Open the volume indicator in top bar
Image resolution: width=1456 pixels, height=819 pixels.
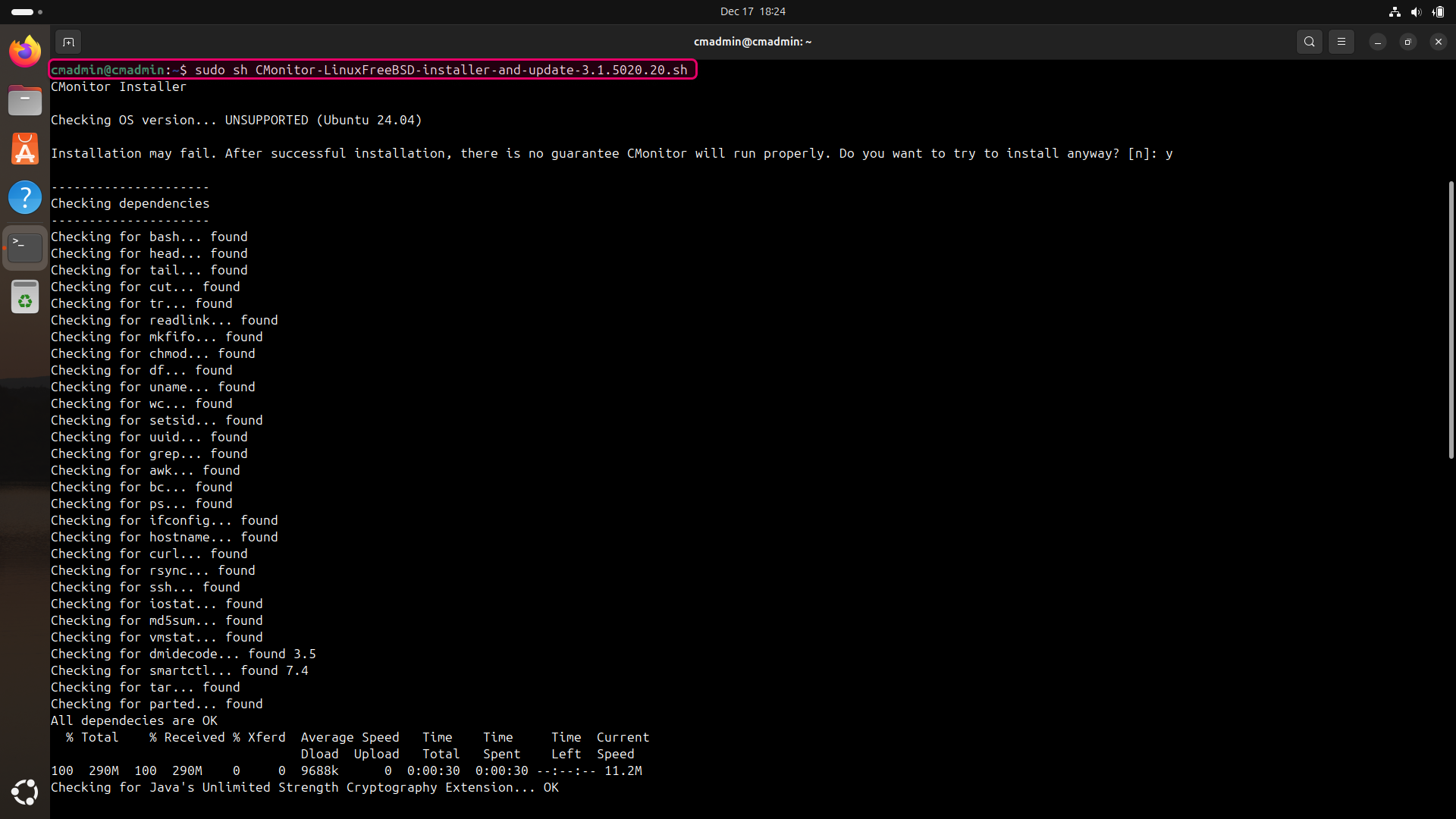1416,11
